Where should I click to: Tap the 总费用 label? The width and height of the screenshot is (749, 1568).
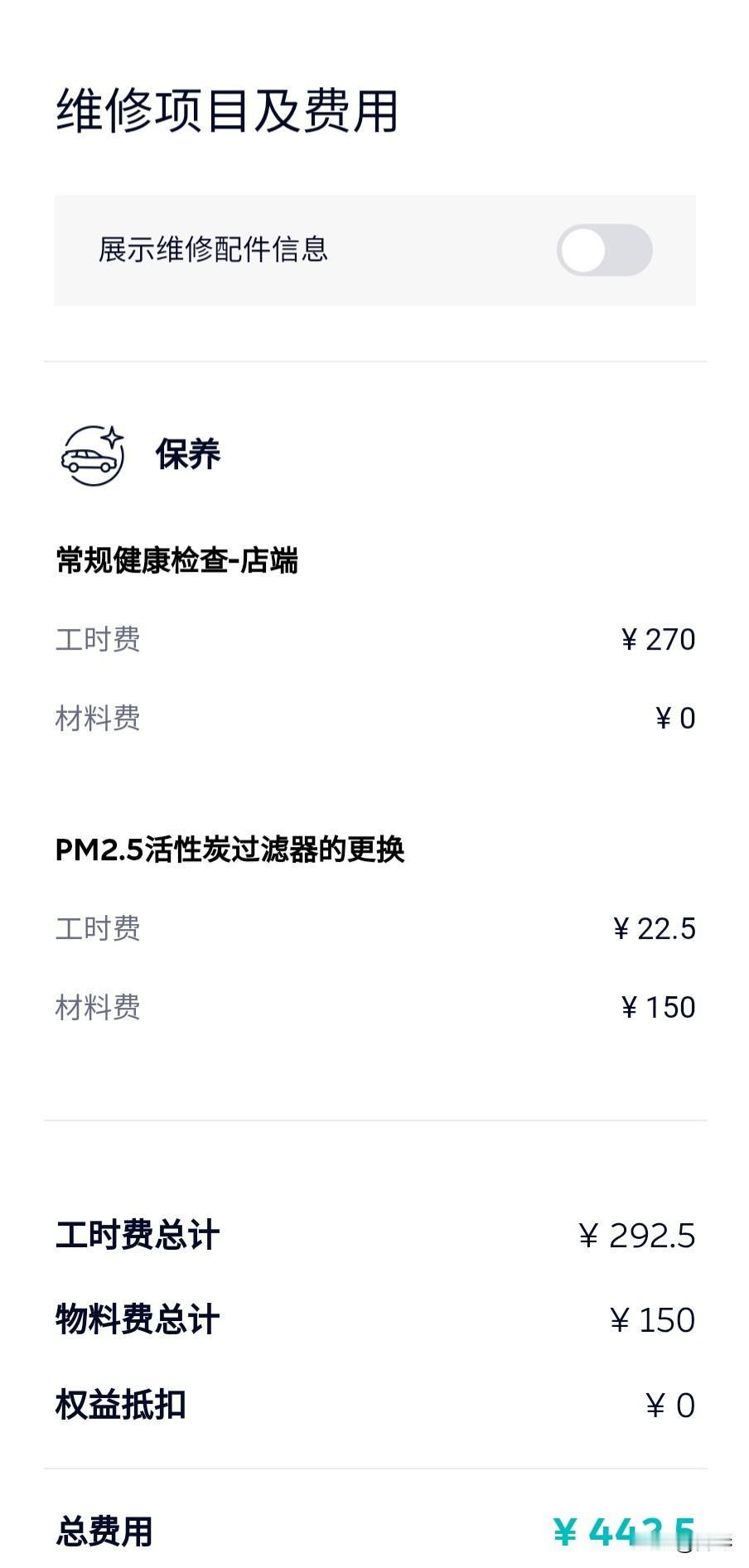104,1532
